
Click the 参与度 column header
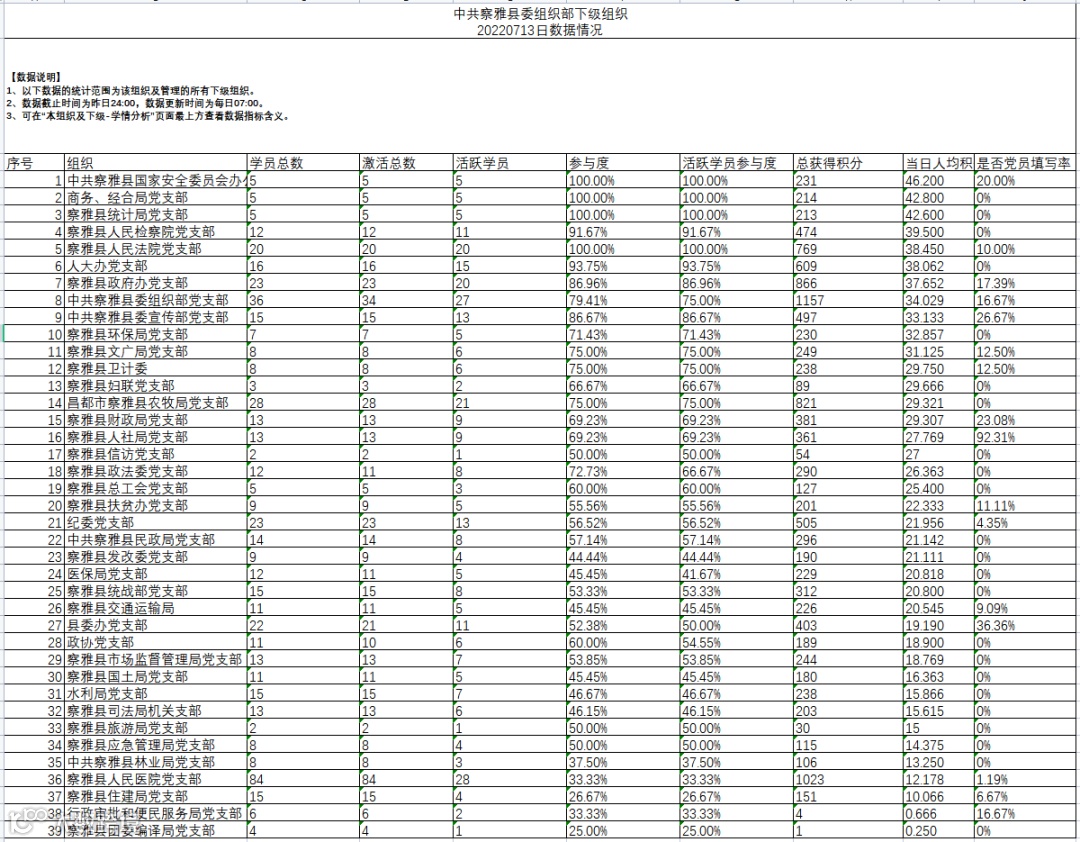[623, 163]
